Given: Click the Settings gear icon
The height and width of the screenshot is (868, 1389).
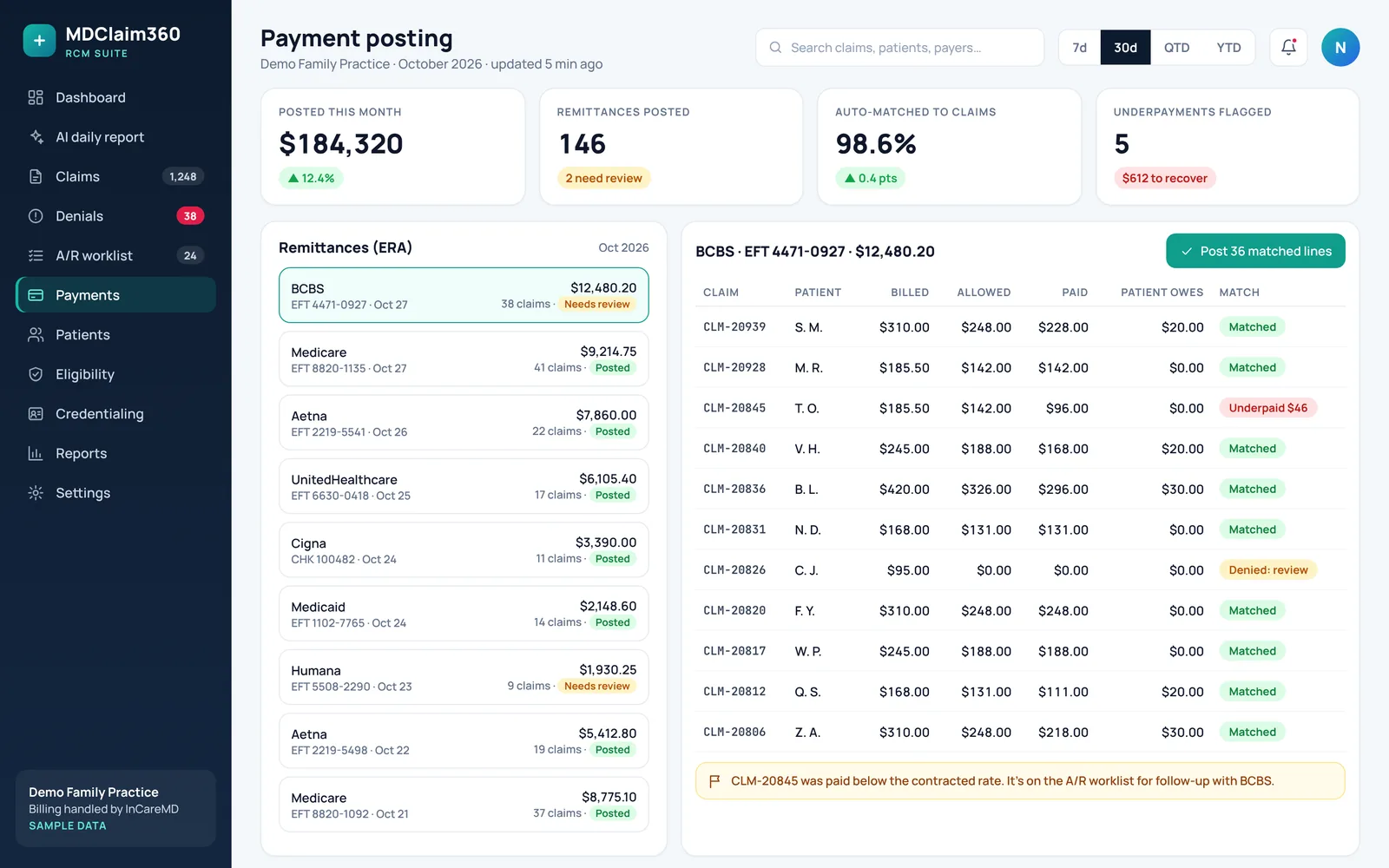Looking at the screenshot, I should click(x=36, y=493).
